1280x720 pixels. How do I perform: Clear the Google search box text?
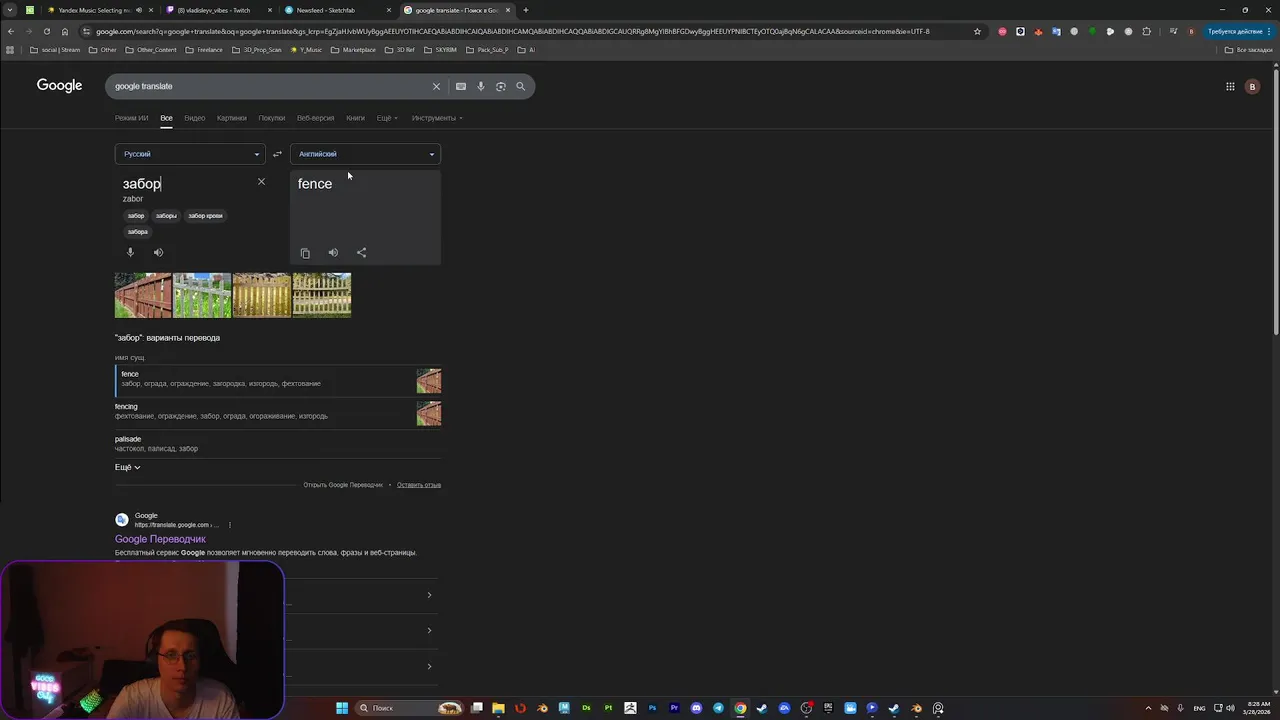tap(436, 86)
